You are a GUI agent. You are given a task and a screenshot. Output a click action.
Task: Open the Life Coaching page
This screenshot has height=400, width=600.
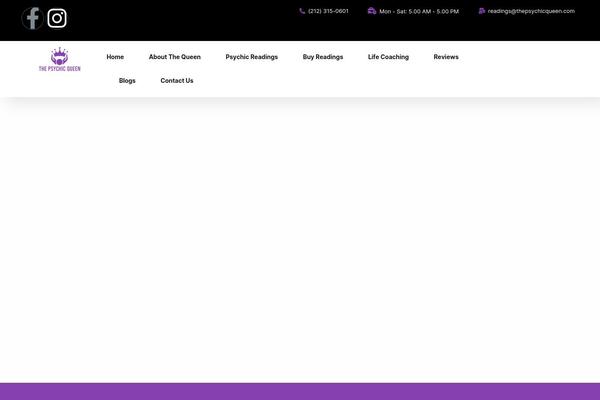click(x=388, y=57)
